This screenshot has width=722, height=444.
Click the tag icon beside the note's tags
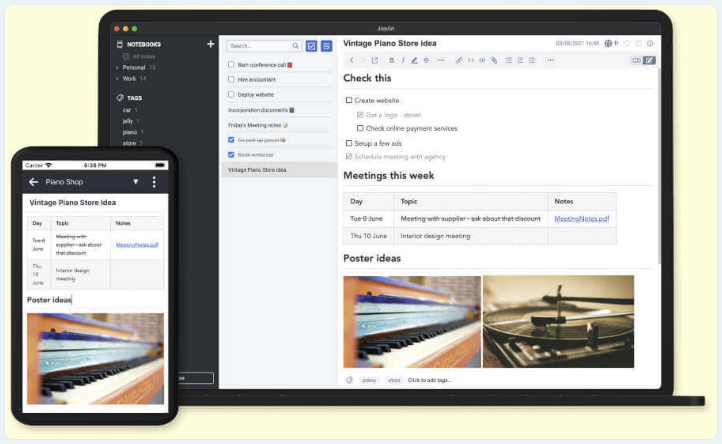click(349, 380)
